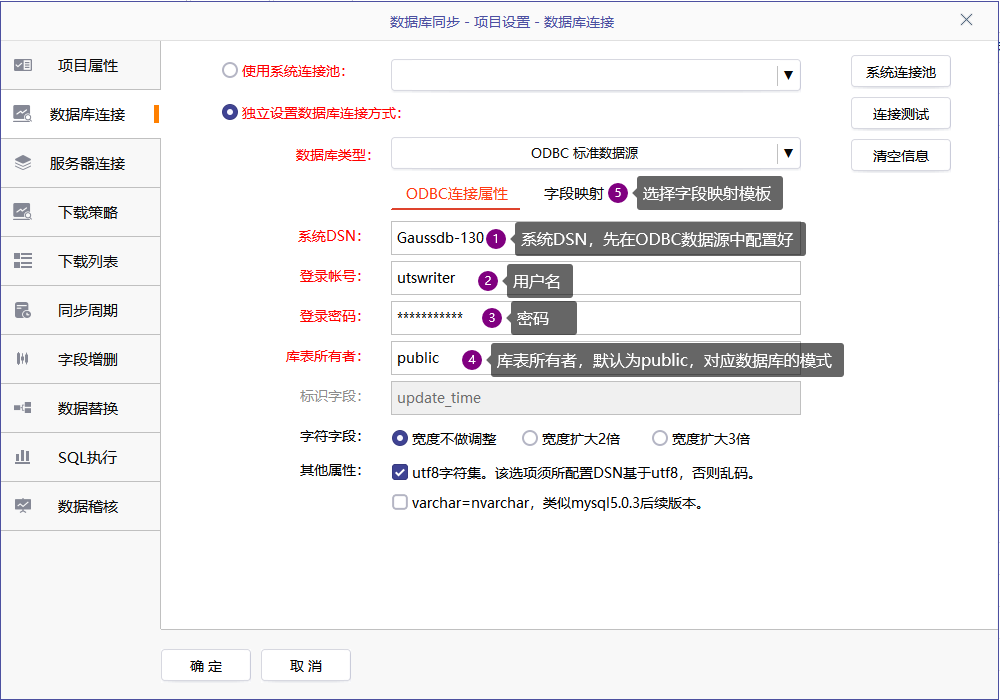The height and width of the screenshot is (700, 1000).
Task: Expand the system connection pool dropdown arrow
Action: point(788,75)
